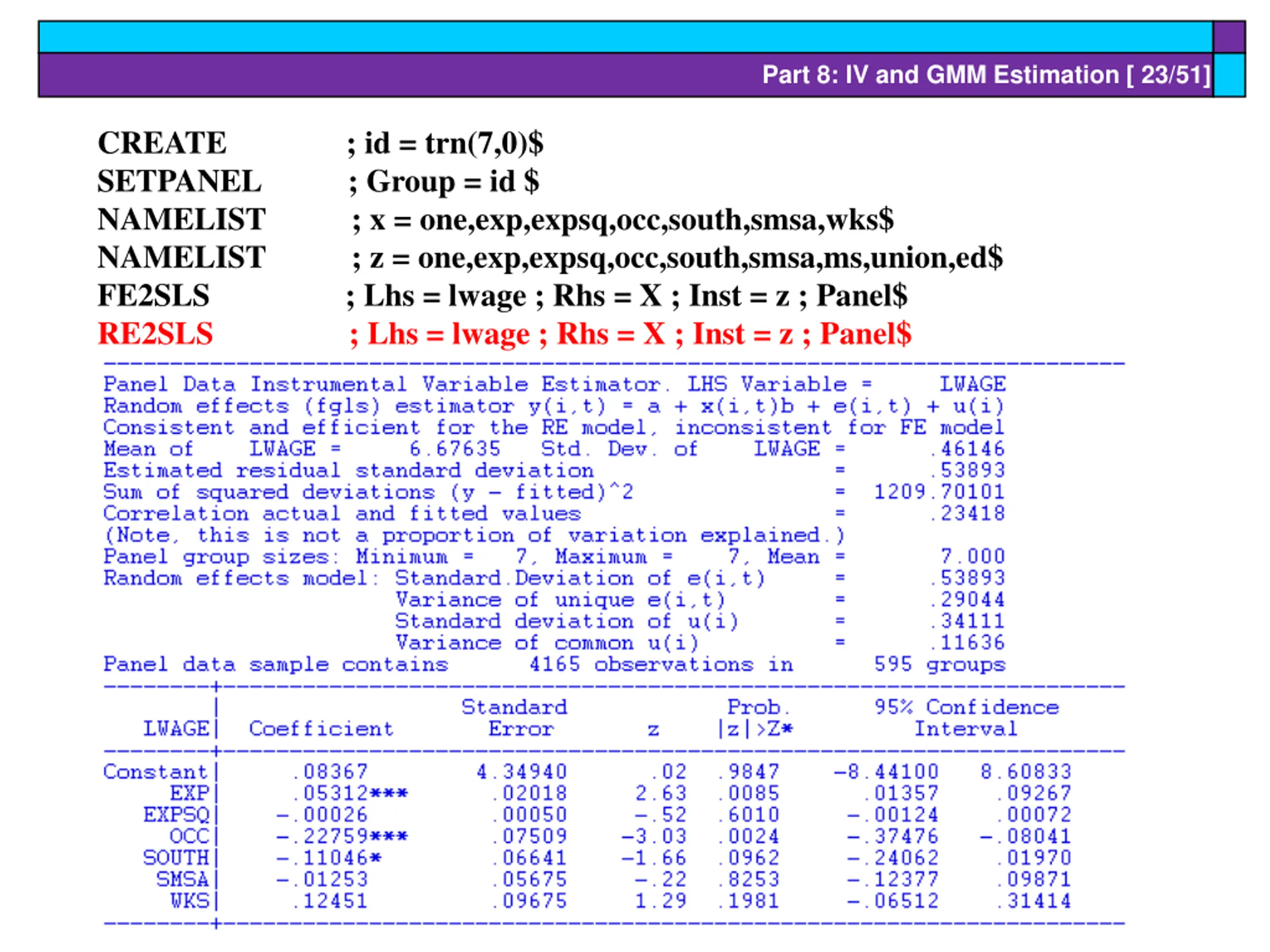The height and width of the screenshot is (952, 1270).
Task: Click the 'Coefficient' column header
Action: tap(321, 729)
